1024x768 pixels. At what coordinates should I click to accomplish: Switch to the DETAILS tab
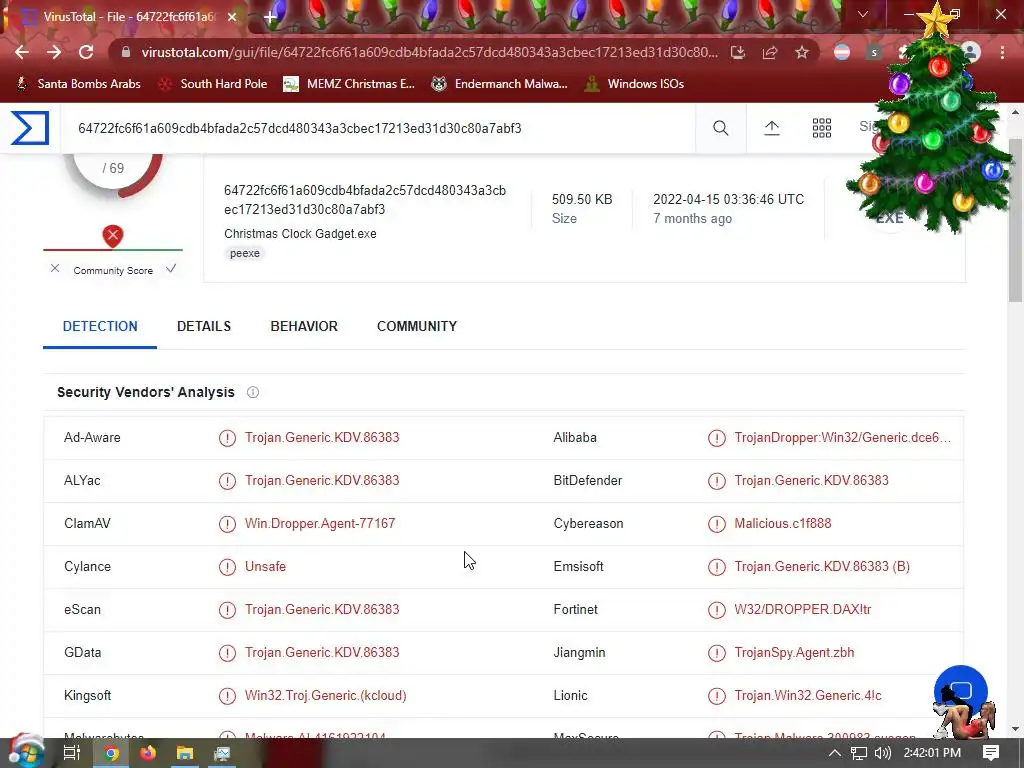tap(204, 326)
